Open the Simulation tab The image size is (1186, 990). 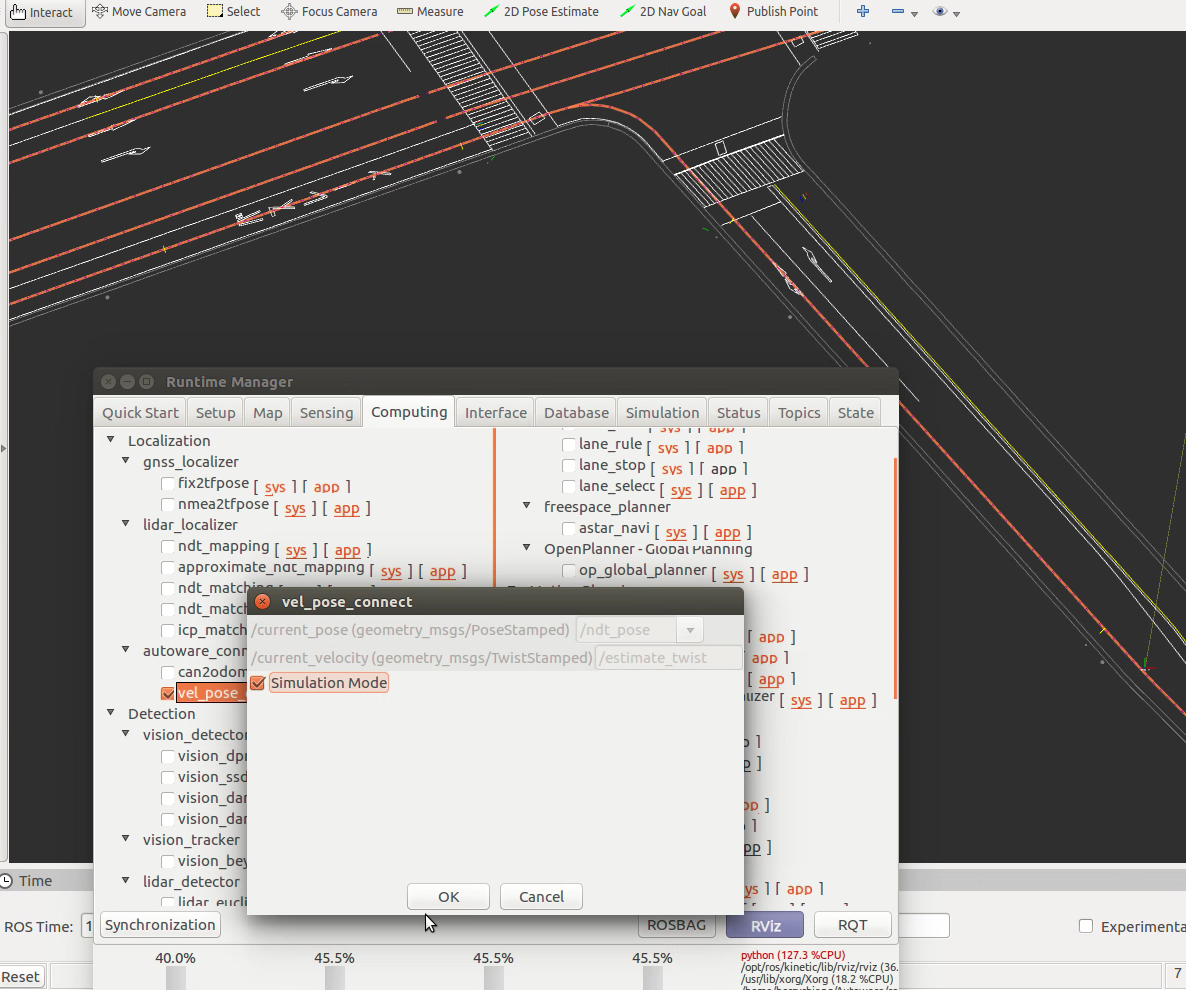point(662,411)
